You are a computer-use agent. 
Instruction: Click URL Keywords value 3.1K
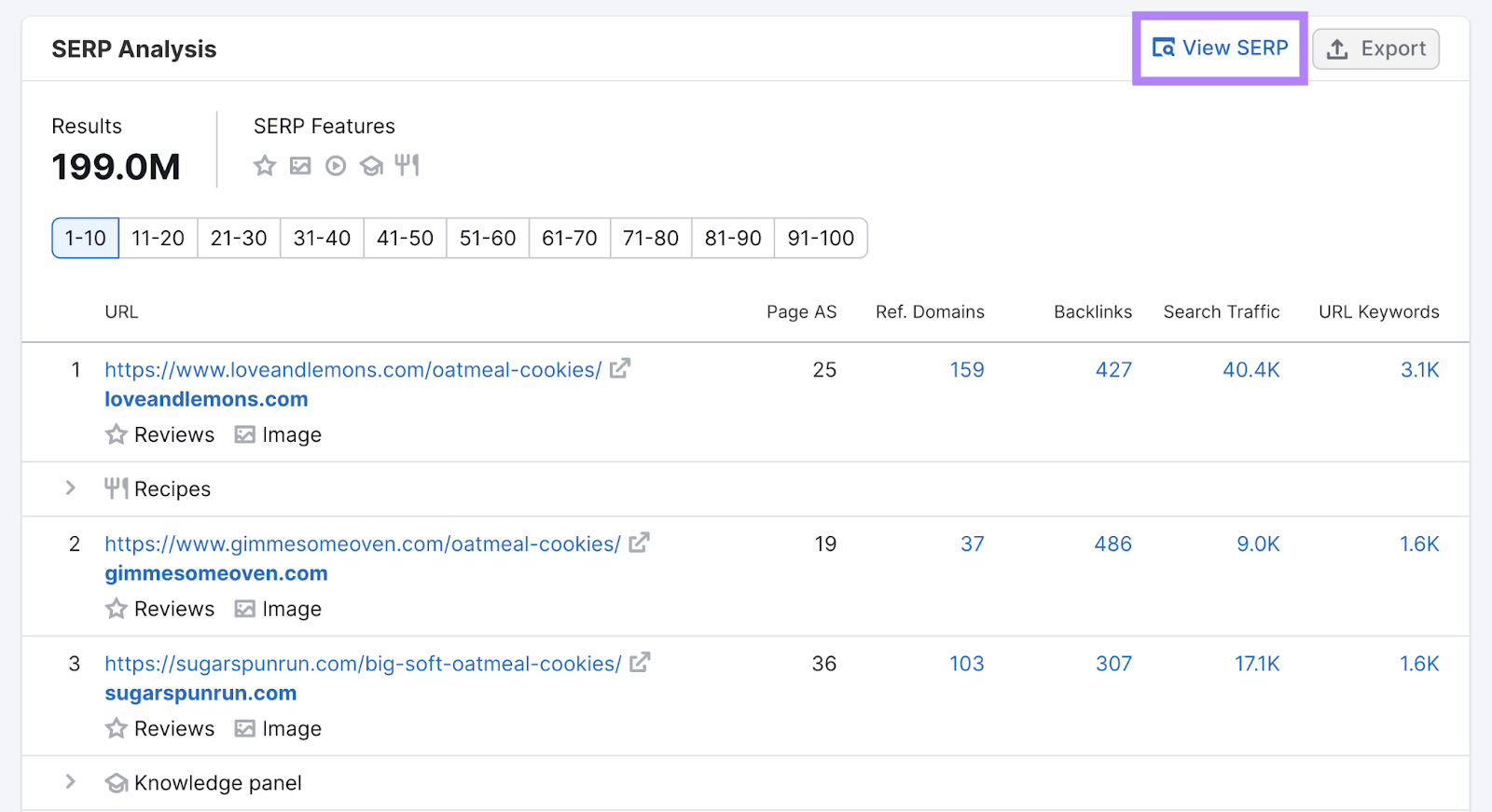[1420, 370]
